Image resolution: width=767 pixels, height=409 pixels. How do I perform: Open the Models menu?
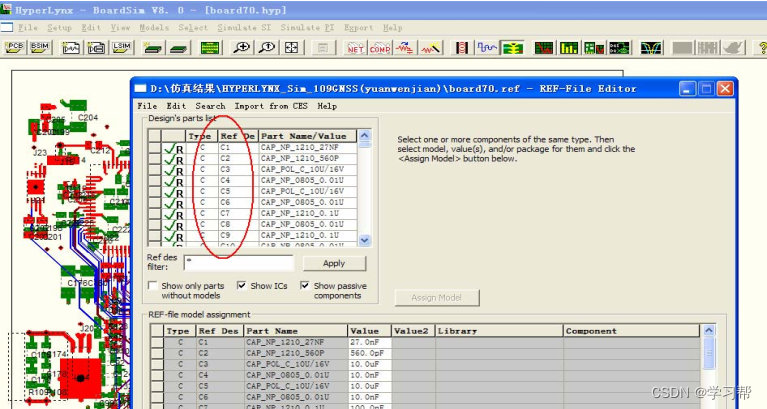pos(154,27)
